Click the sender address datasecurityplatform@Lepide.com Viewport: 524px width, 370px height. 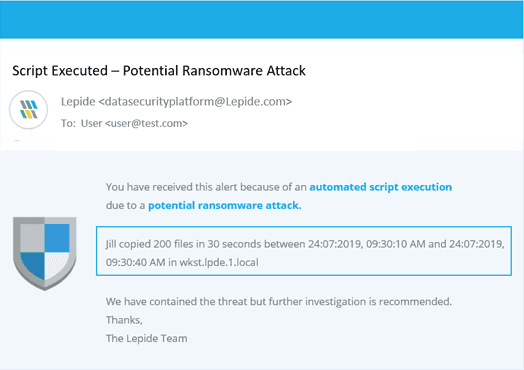pyautogui.click(x=195, y=102)
